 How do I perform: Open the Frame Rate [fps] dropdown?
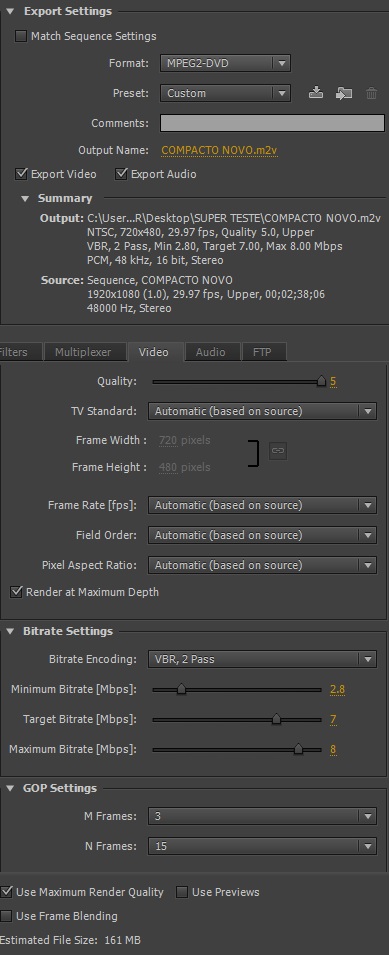(262, 505)
